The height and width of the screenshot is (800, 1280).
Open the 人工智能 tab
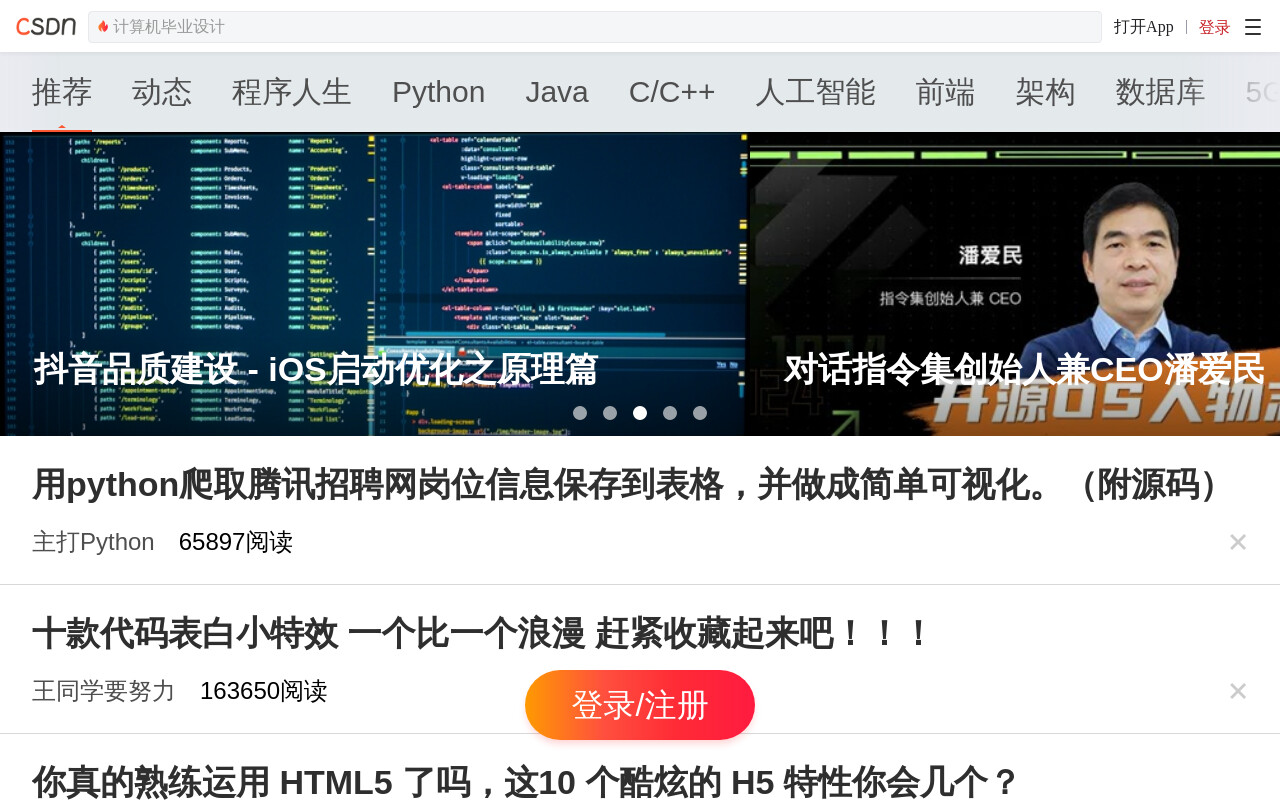pos(816,92)
